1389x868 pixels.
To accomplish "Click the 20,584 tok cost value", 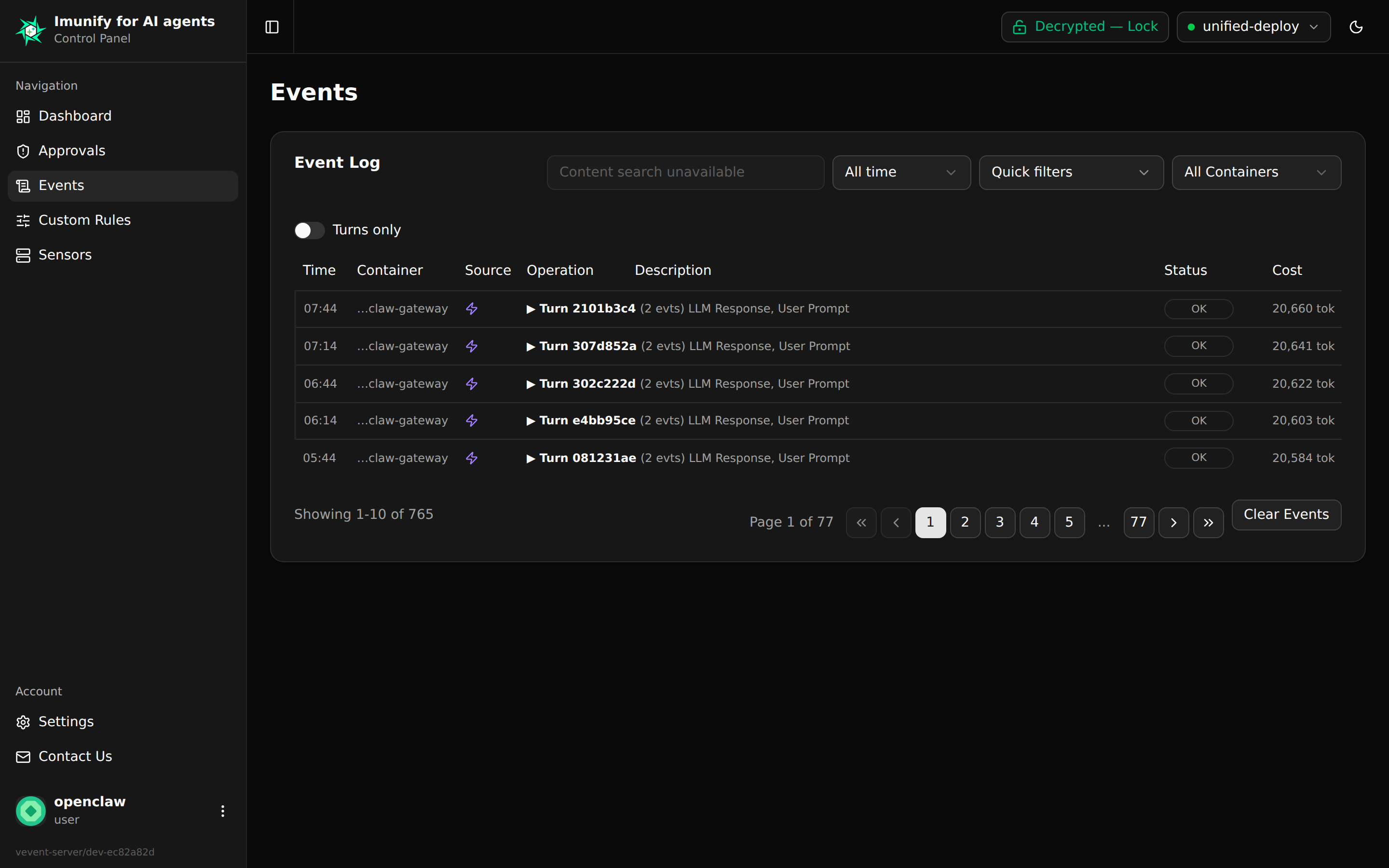I will (x=1303, y=458).
